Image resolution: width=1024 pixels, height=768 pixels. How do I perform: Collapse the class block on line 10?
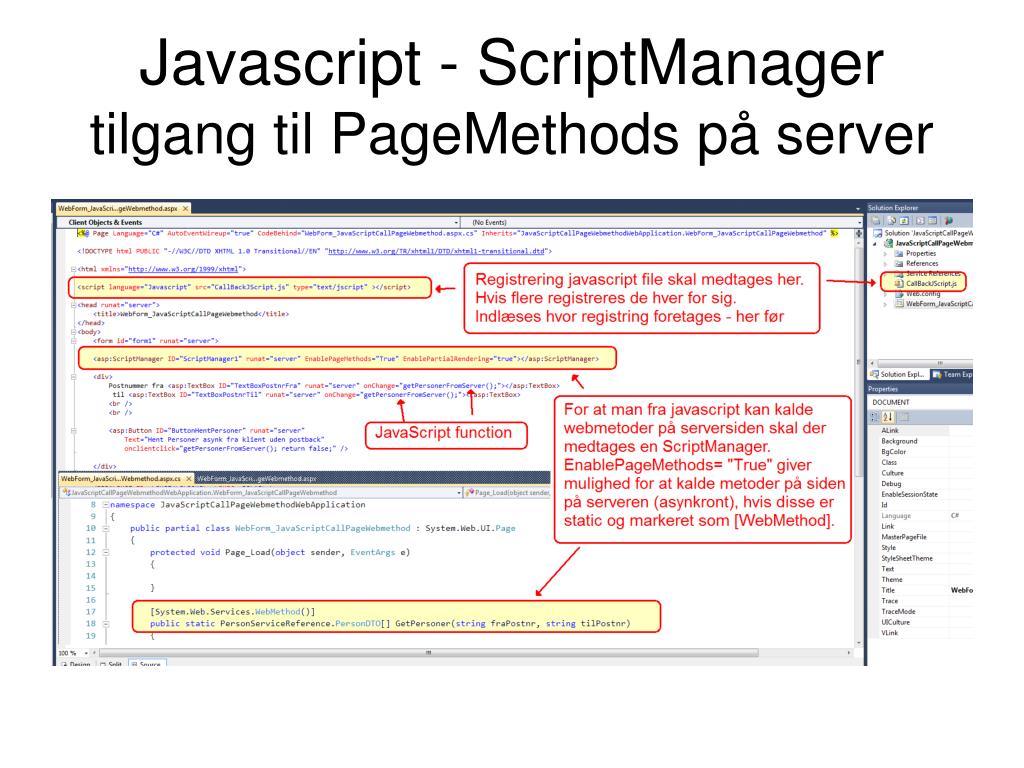[106, 528]
